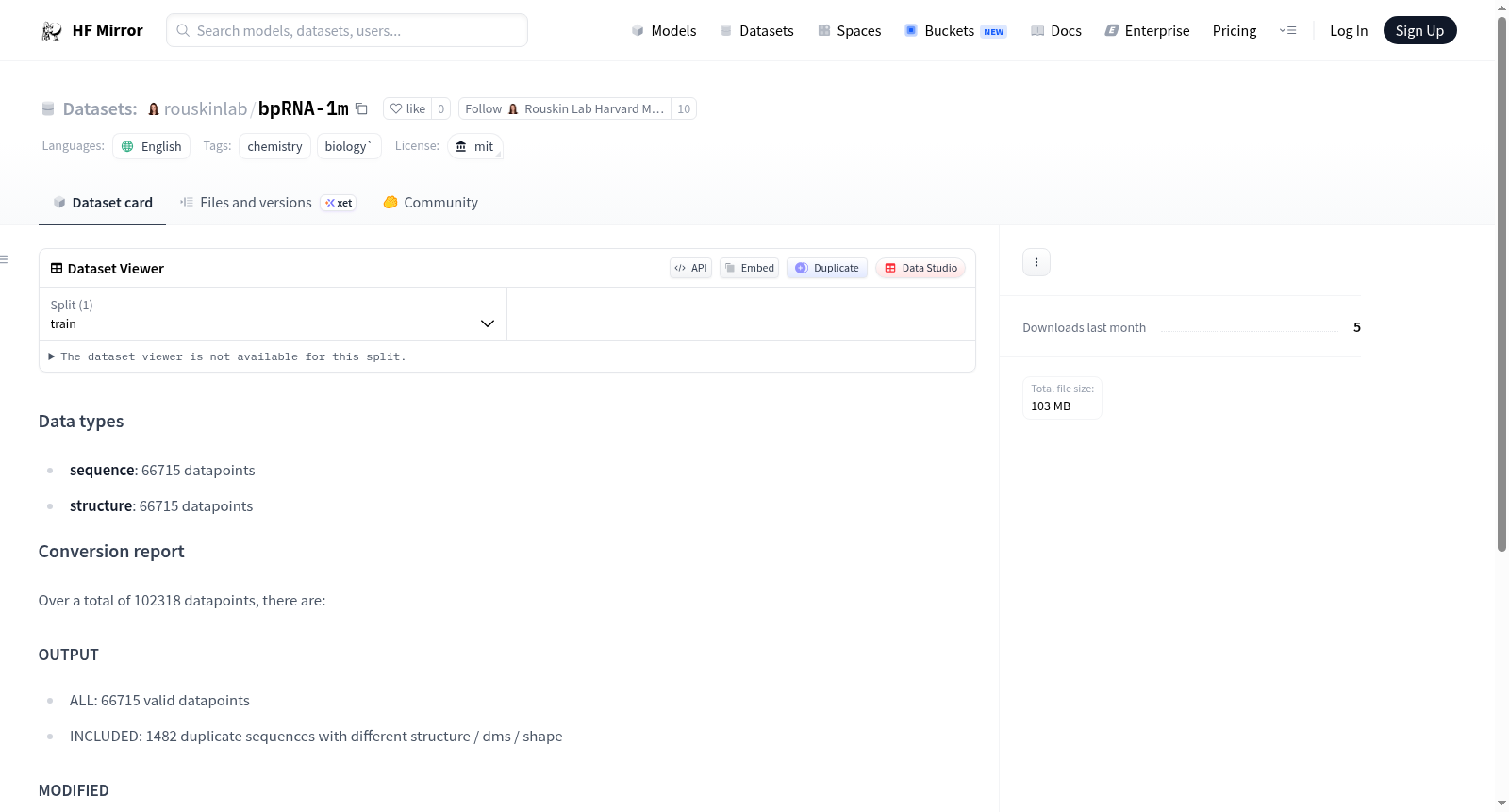Switch to the Community tab

pyautogui.click(x=431, y=203)
